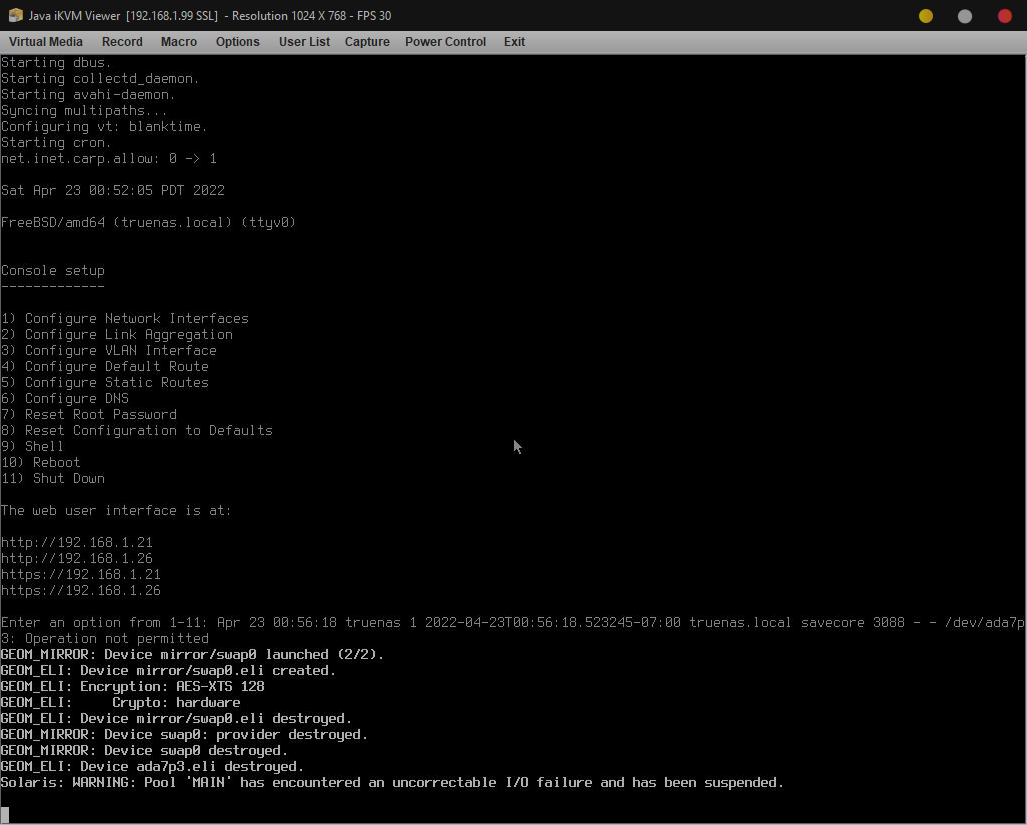Open the Virtual Media menu
The height and width of the screenshot is (825, 1027).
point(46,42)
